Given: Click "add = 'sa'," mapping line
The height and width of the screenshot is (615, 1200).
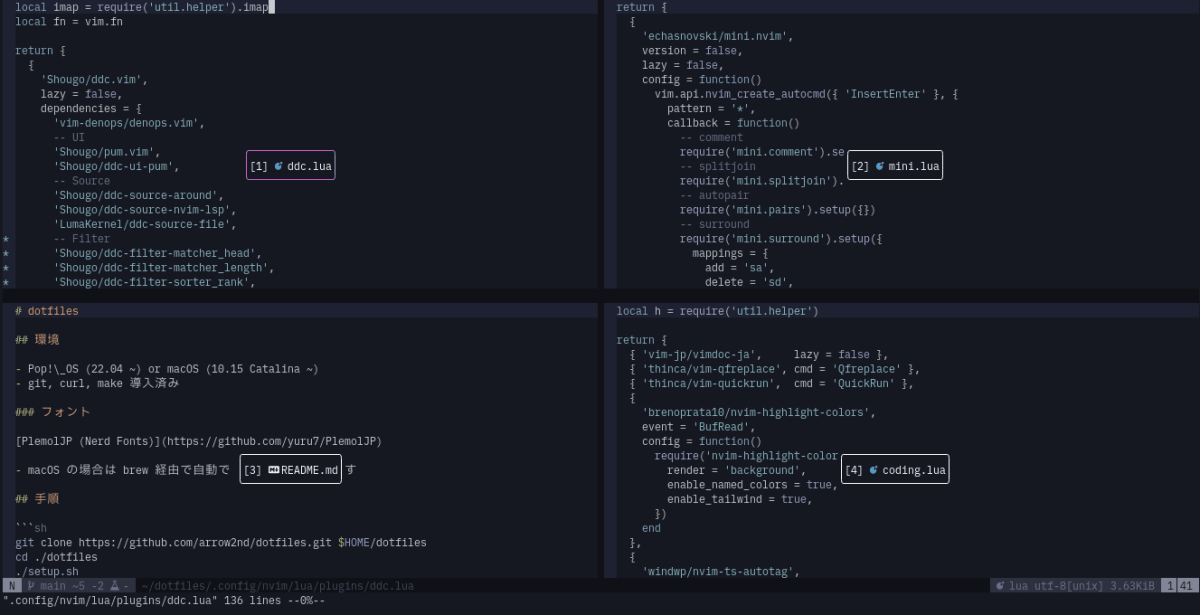Looking at the screenshot, I should point(740,268).
